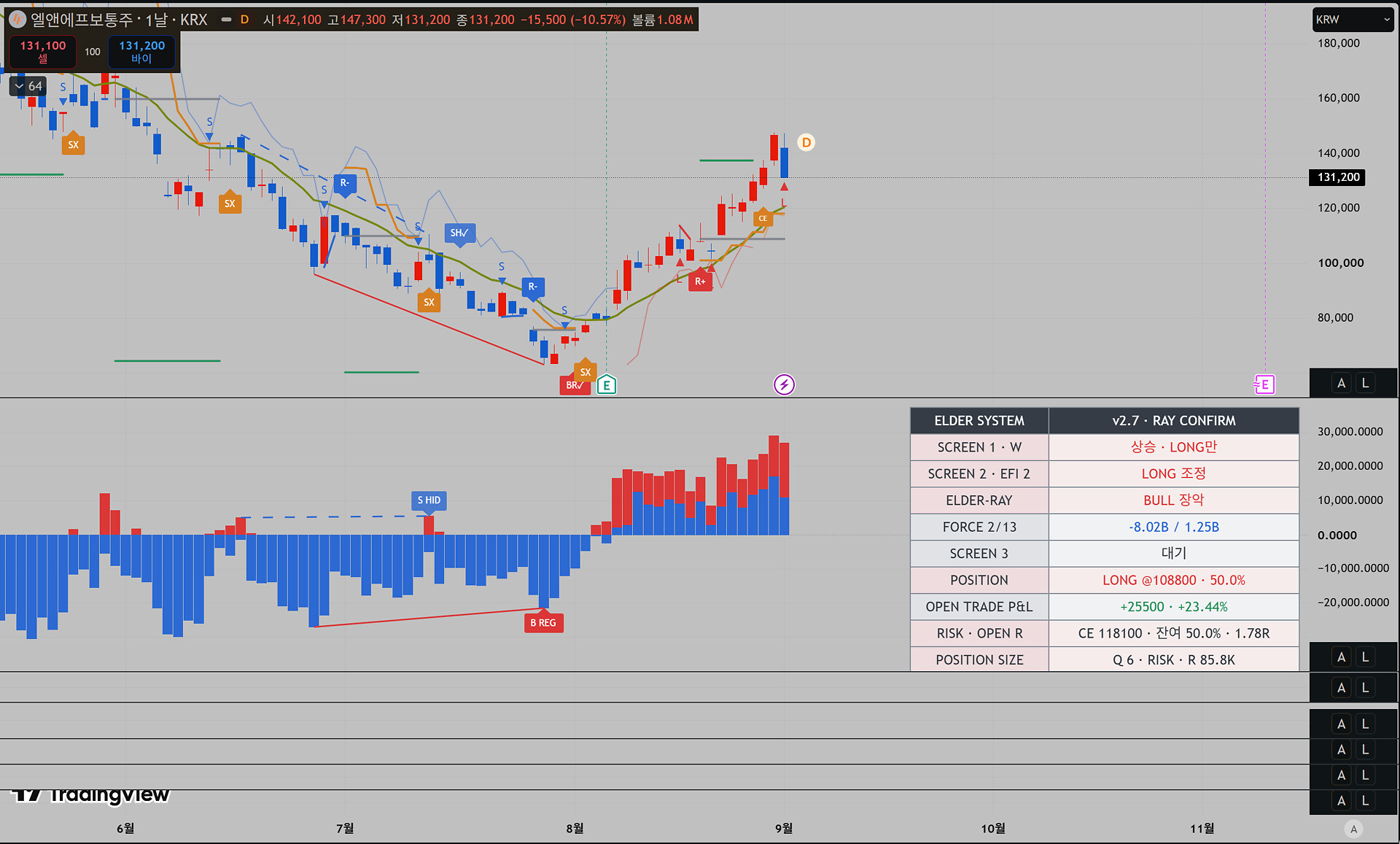Expand the collapsed indicator legend showing 64
Screen dimensions: 1400x844
click(28, 86)
